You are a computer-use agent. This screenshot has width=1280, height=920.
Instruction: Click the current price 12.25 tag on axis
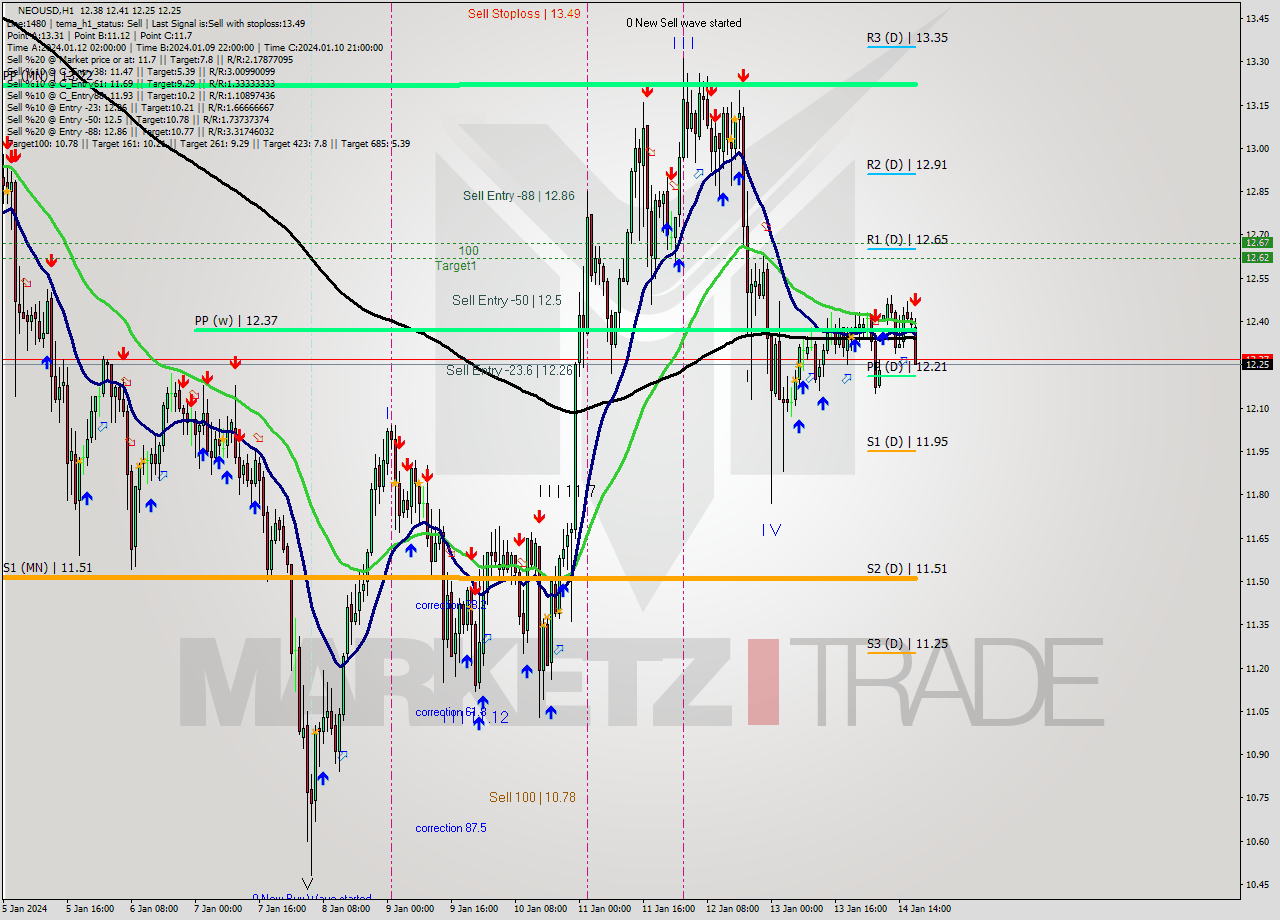pyautogui.click(x=1257, y=364)
